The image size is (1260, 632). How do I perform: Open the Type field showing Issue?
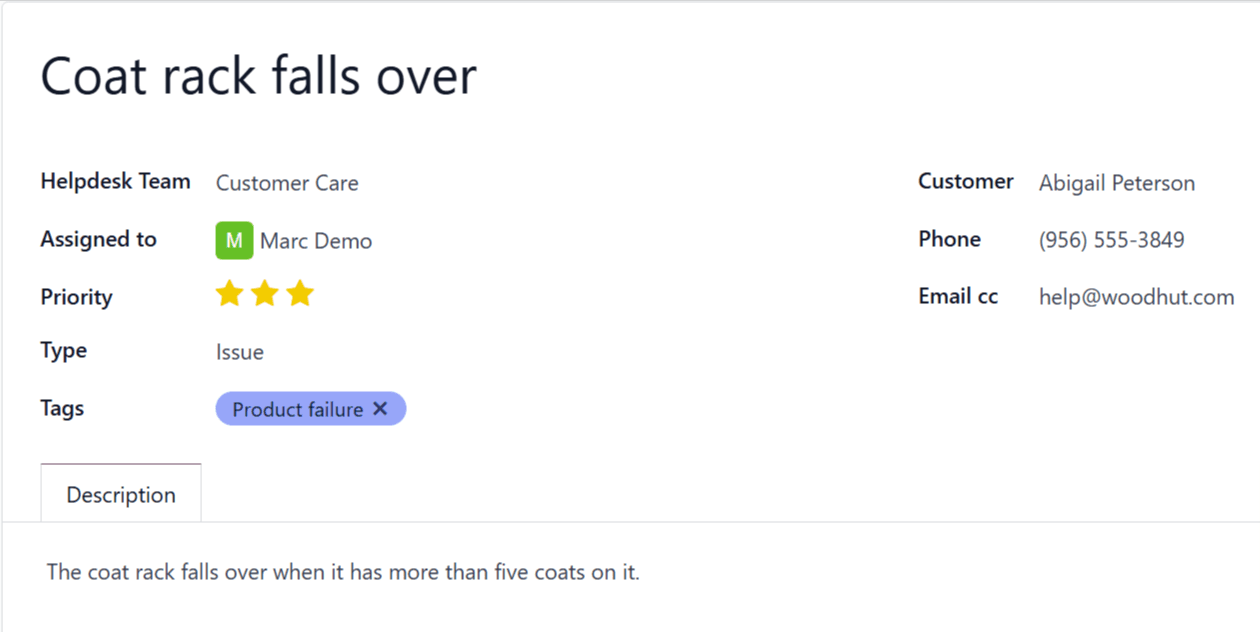pos(240,352)
